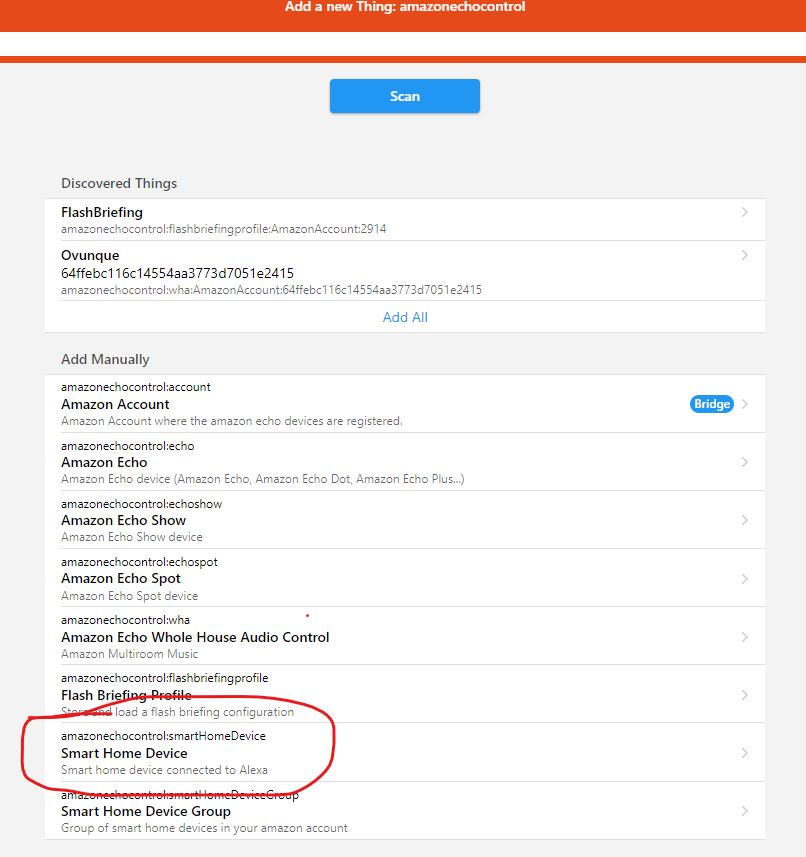Select Amazon Echo from the manual list
The width and height of the screenshot is (806, 857).
[104, 462]
